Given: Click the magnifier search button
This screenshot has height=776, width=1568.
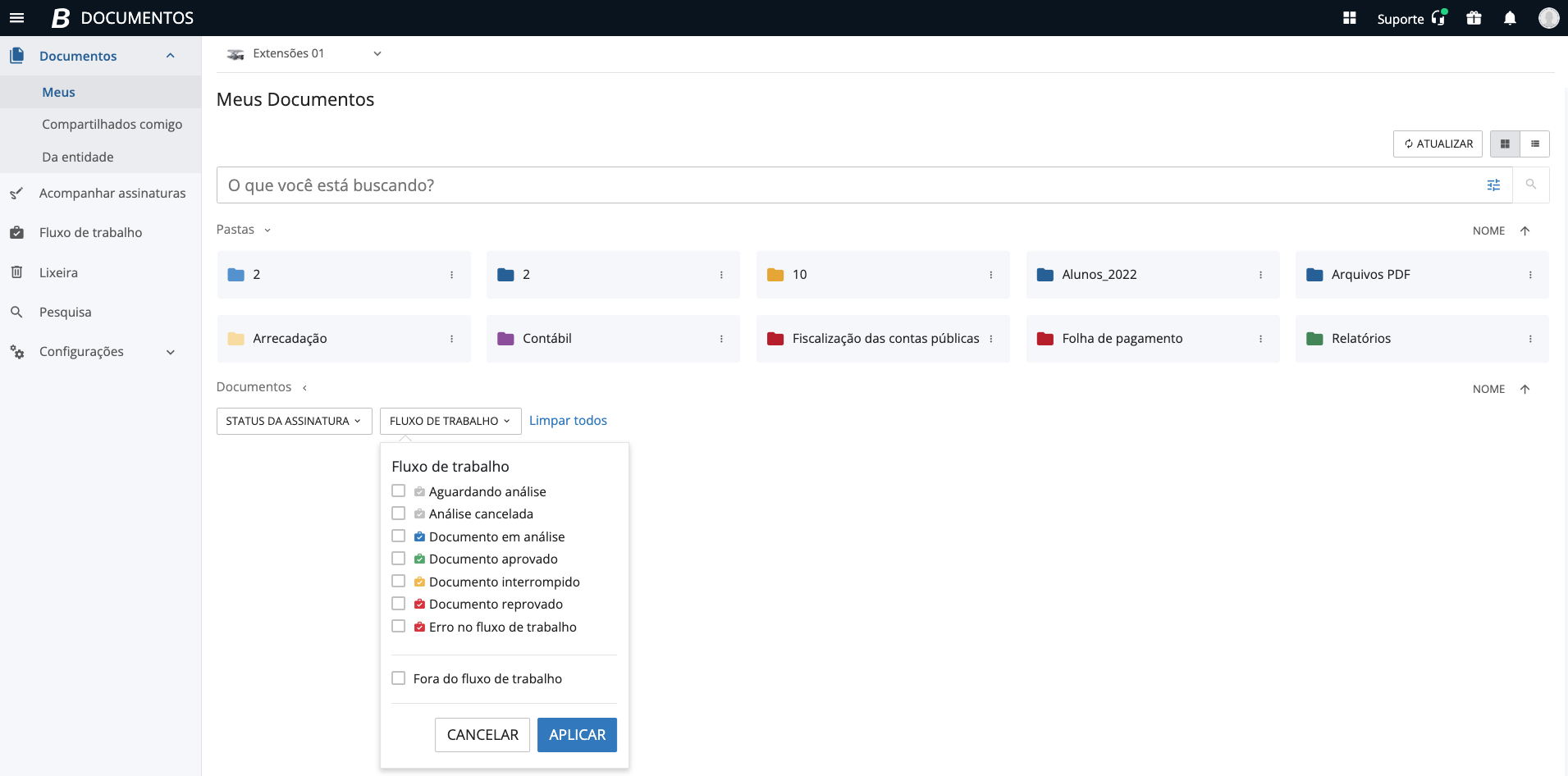Looking at the screenshot, I should 1530,185.
